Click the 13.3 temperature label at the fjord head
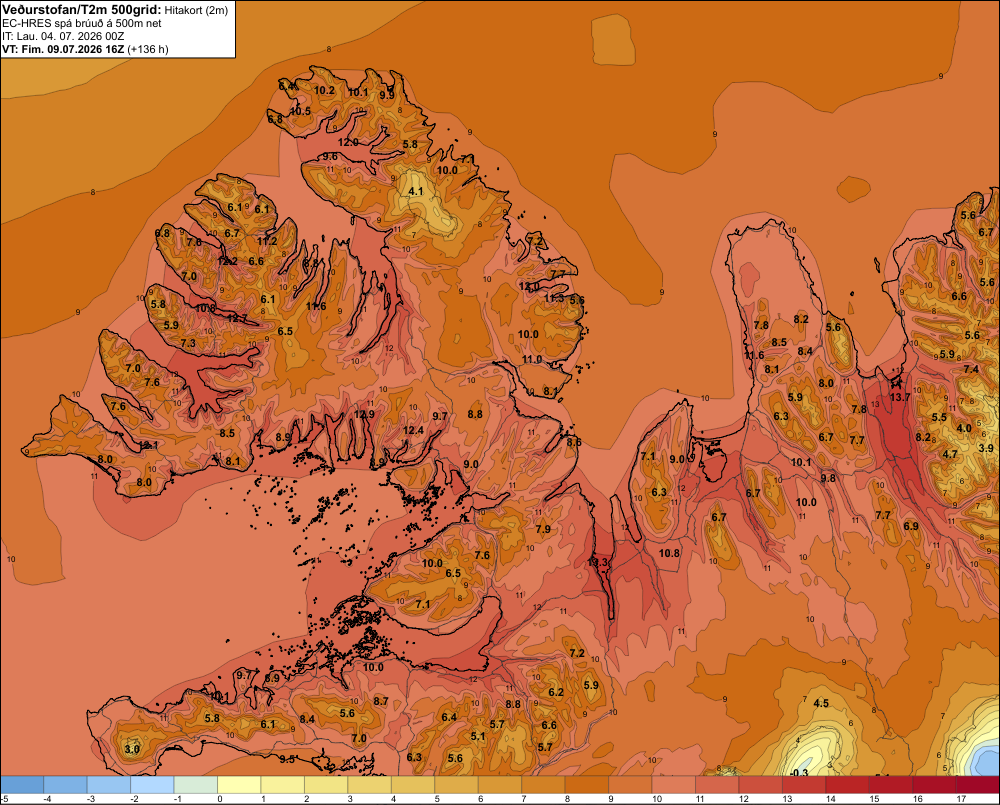This screenshot has height=805, width=1000. tap(598, 563)
